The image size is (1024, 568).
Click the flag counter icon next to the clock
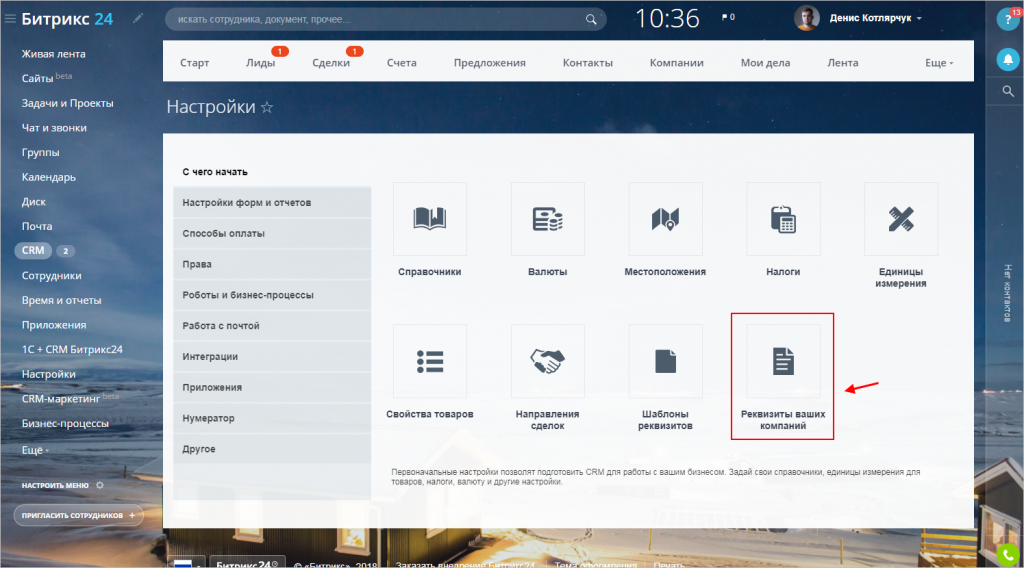point(728,18)
